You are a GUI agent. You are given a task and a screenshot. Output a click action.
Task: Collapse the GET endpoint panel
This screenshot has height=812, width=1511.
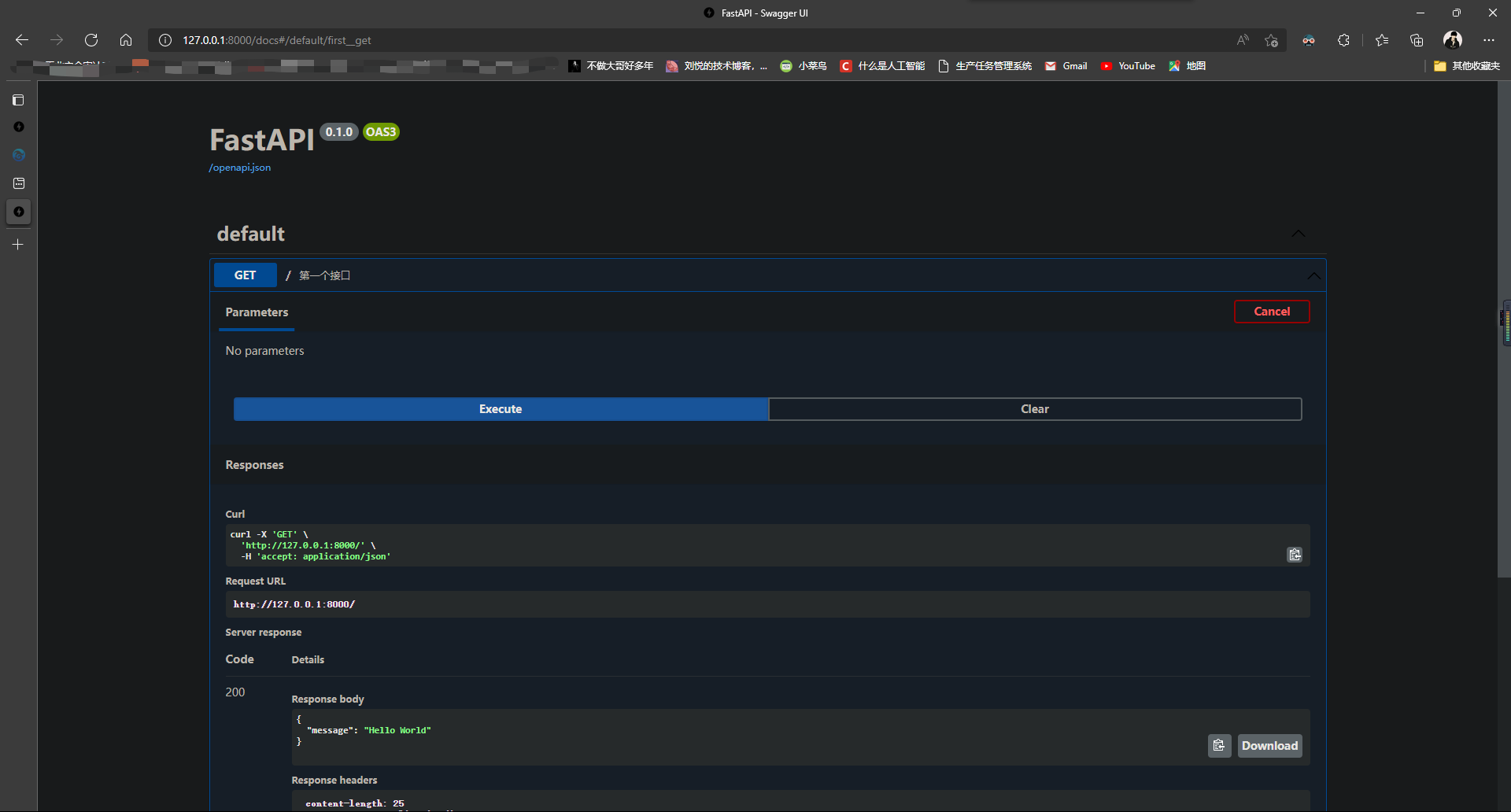[1313, 275]
